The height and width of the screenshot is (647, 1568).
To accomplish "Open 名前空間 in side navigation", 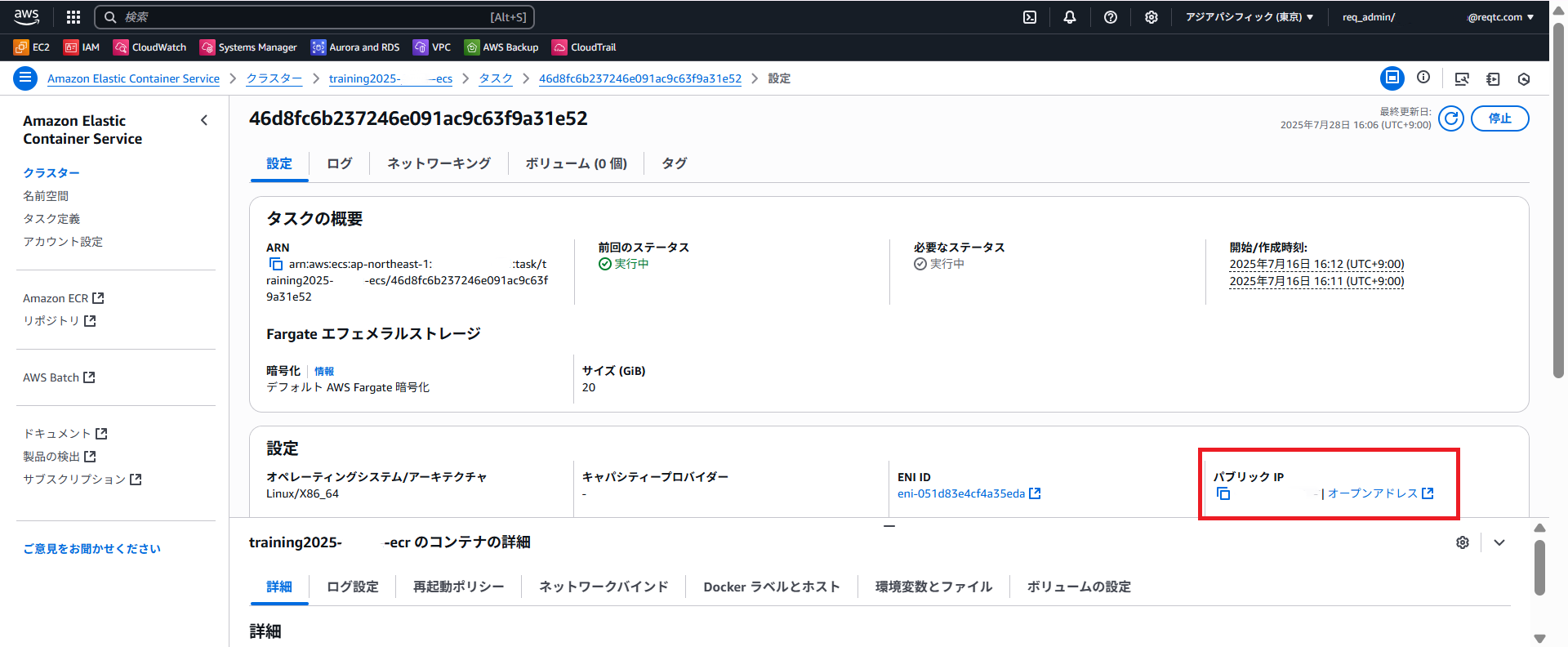I will point(46,196).
